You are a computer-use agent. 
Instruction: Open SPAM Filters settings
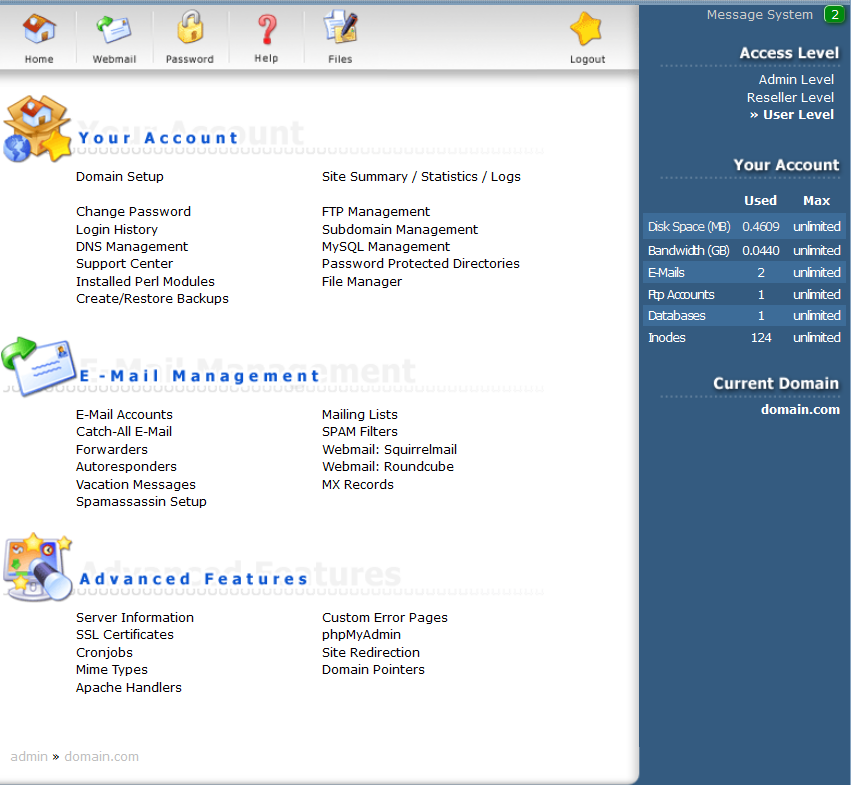(360, 432)
